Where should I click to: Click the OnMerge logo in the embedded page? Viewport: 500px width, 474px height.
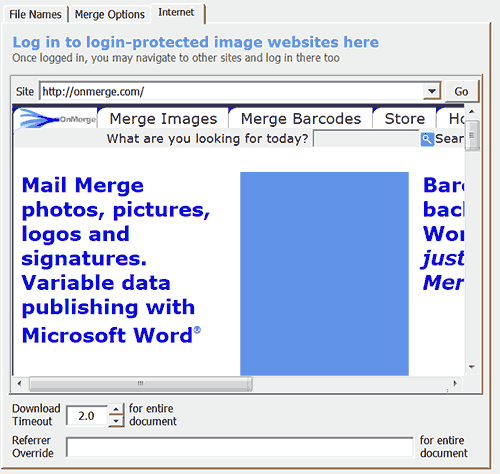pos(57,119)
